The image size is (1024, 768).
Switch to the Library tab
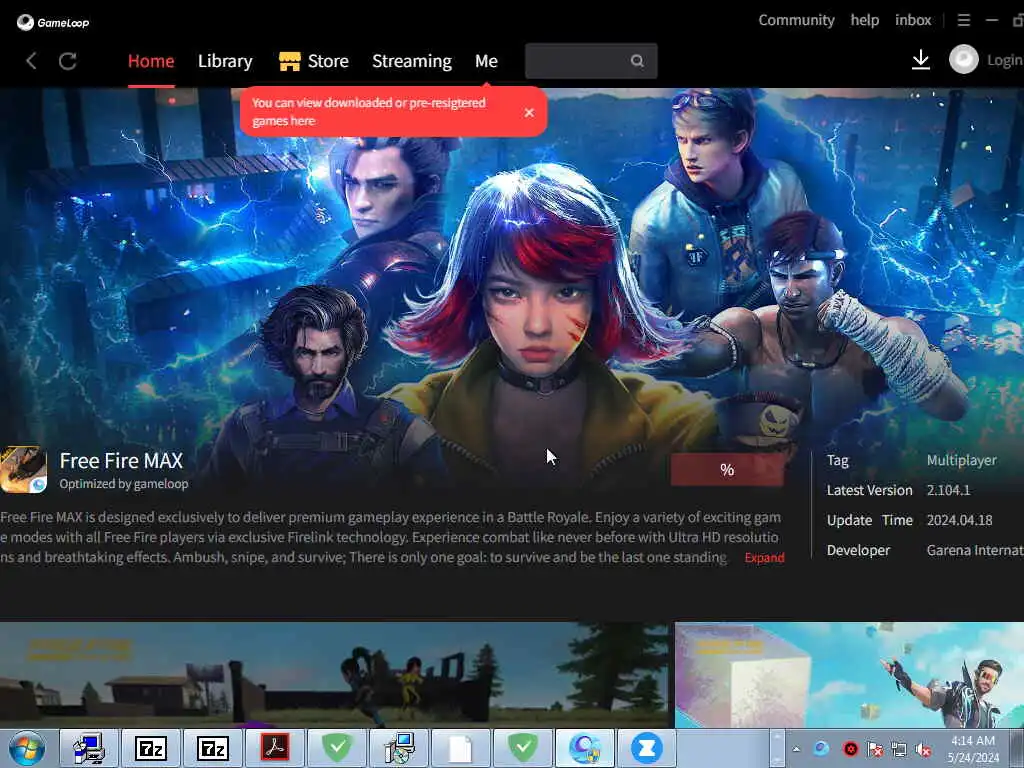pyautogui.click(x=225, y=61)
